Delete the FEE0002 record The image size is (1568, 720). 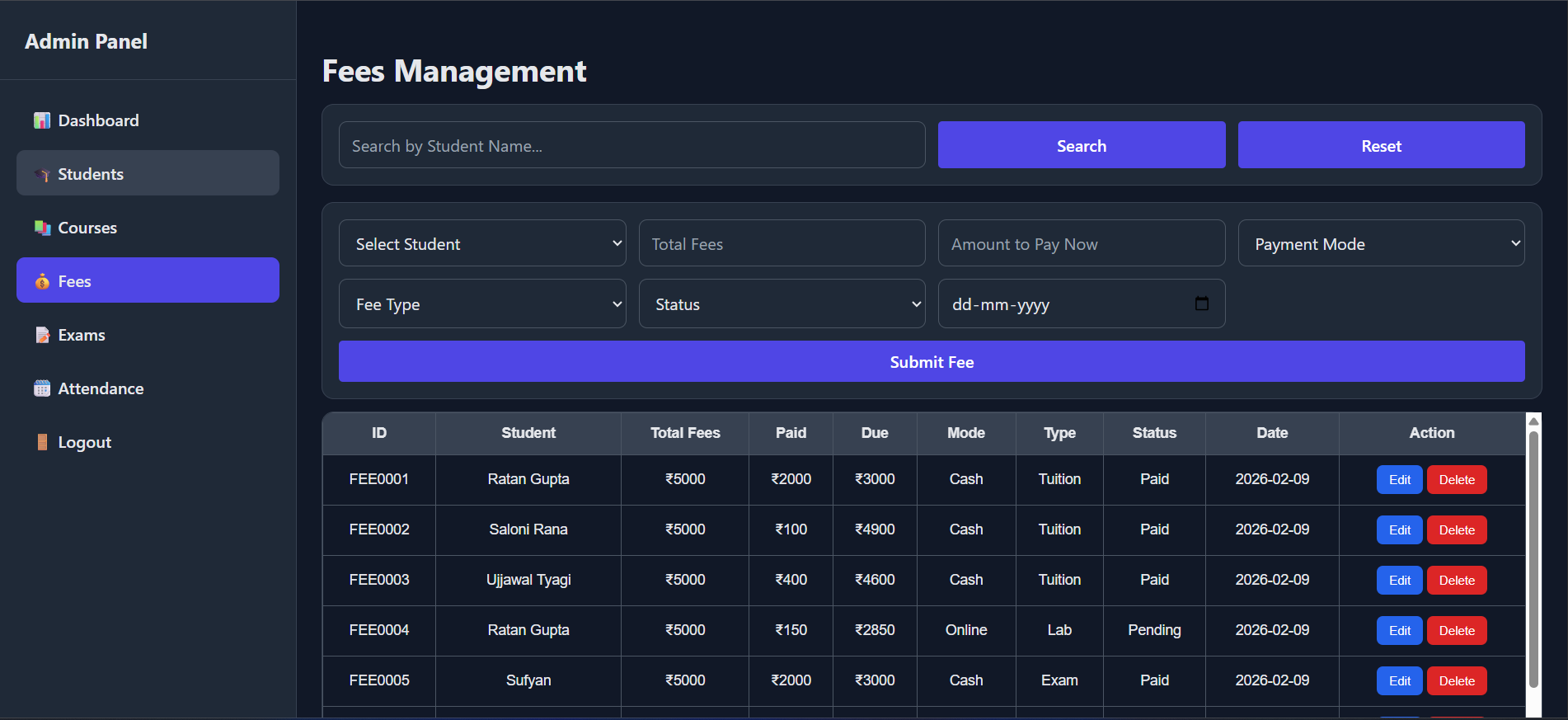[1457, 530]
